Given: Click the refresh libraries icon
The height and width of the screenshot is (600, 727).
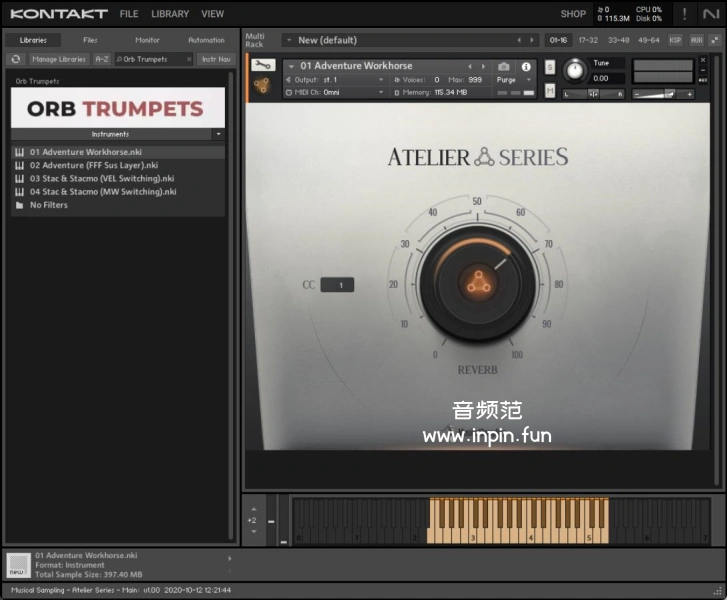Looking at the screenshot, I should click(16, 59).
